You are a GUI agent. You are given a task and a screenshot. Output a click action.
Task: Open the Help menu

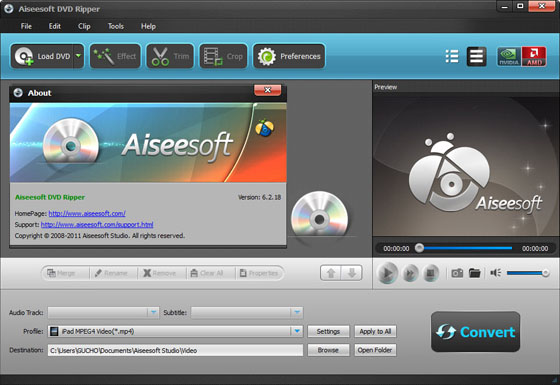(148, 26)
